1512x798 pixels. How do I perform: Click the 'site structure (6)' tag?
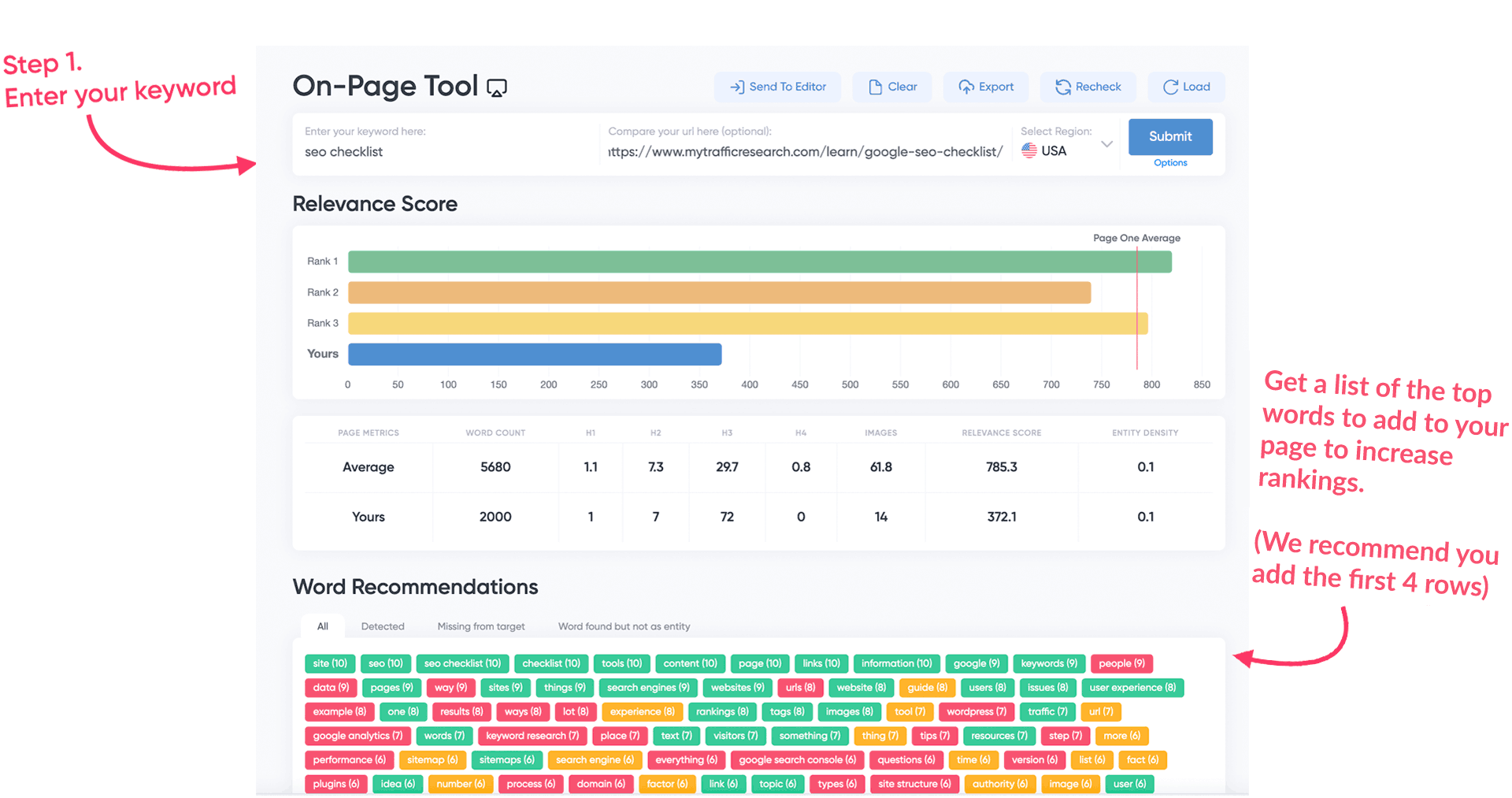click(x=914, y=784)
